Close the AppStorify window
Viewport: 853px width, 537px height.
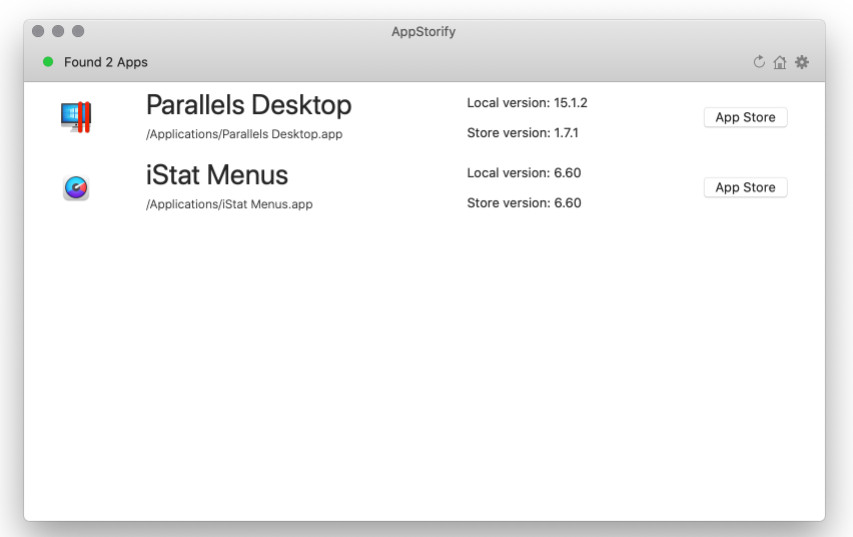pos(38,31)
